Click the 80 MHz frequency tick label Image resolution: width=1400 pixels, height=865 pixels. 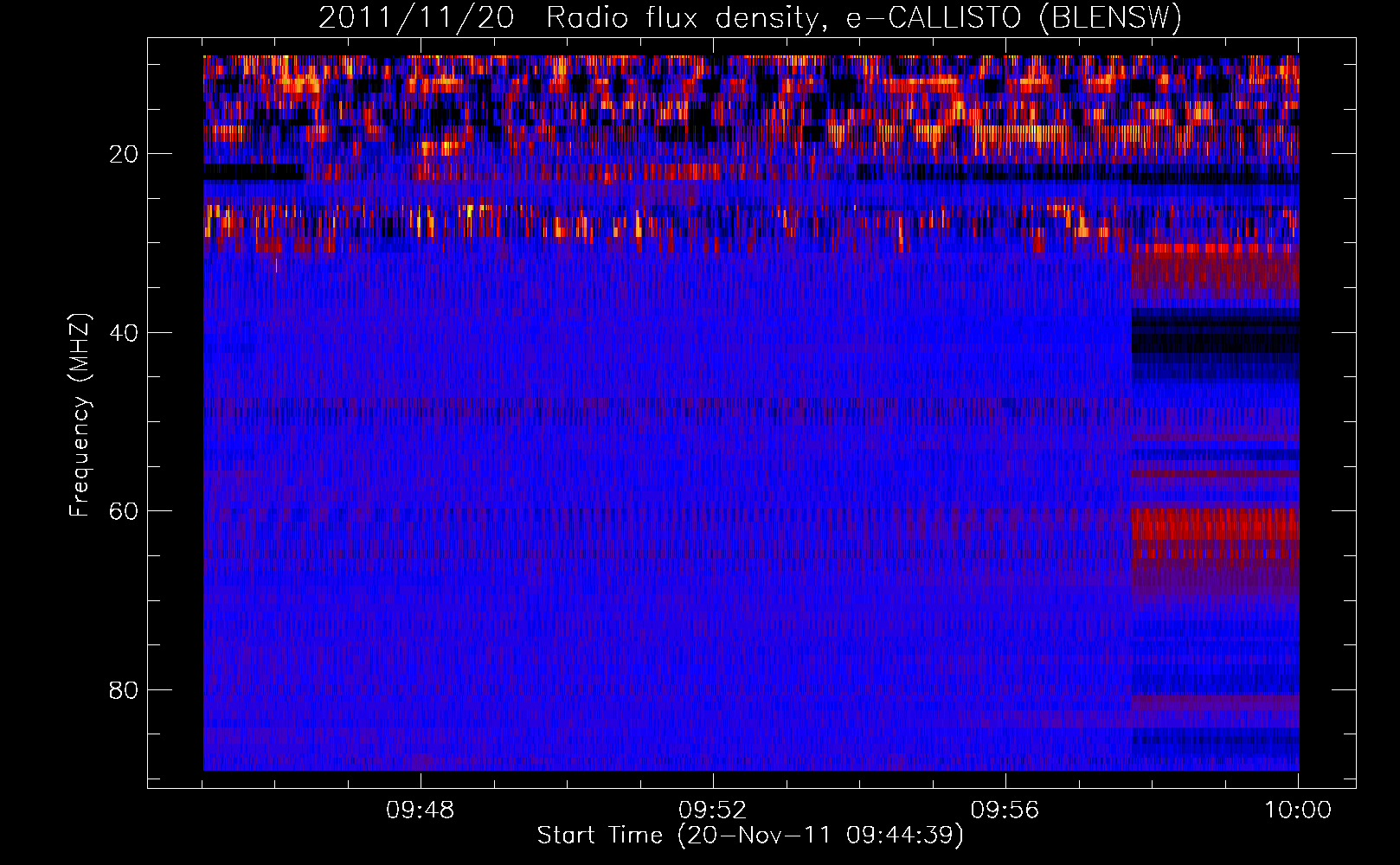[x=124, y=690]
